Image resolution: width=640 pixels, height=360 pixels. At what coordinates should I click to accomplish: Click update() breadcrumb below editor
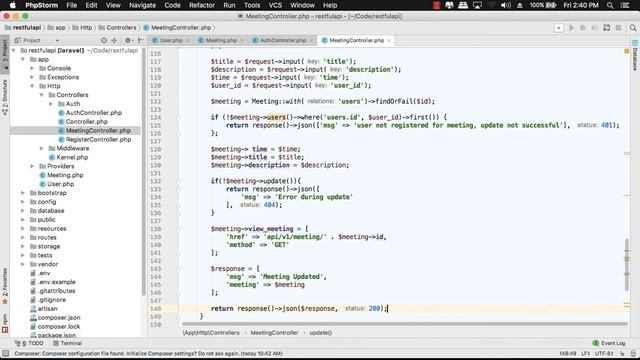(x=320, y=333)
